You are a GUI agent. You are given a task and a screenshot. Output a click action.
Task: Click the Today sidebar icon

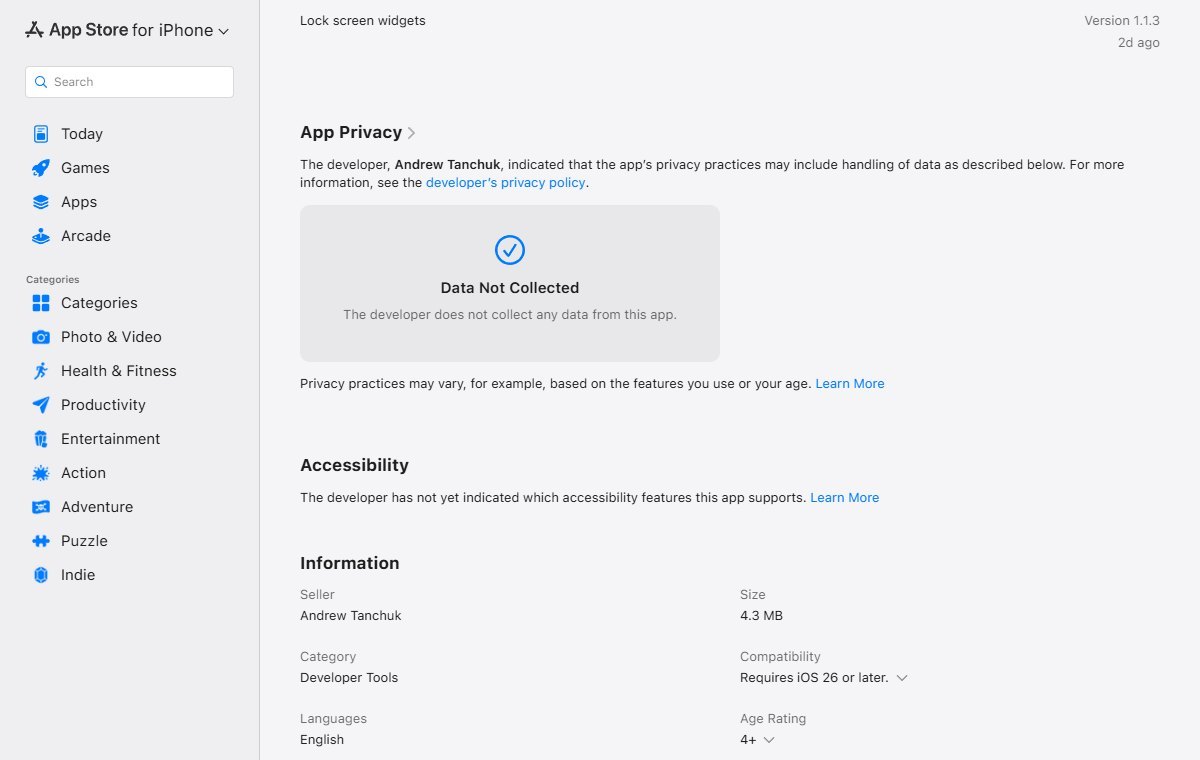click(x=41, y=134)
